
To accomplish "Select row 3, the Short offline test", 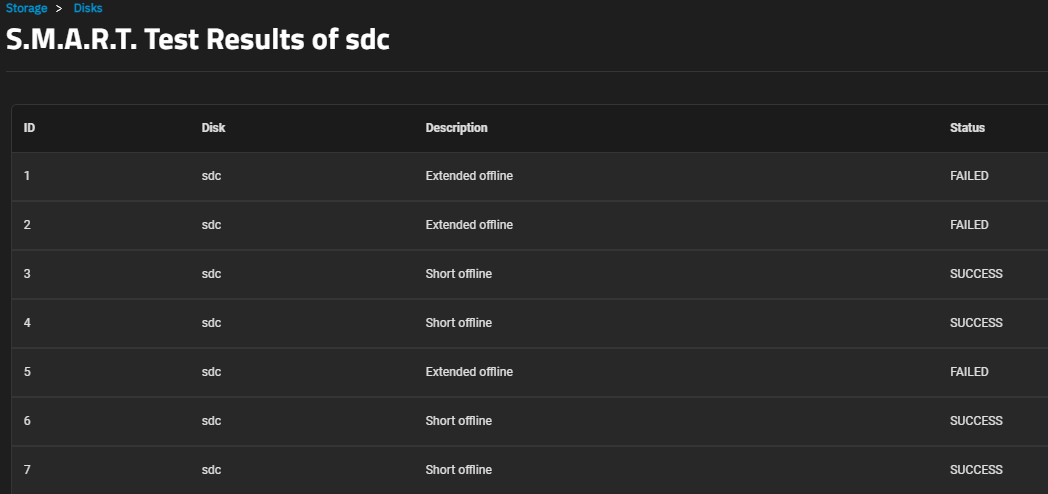I will (529, 274).
